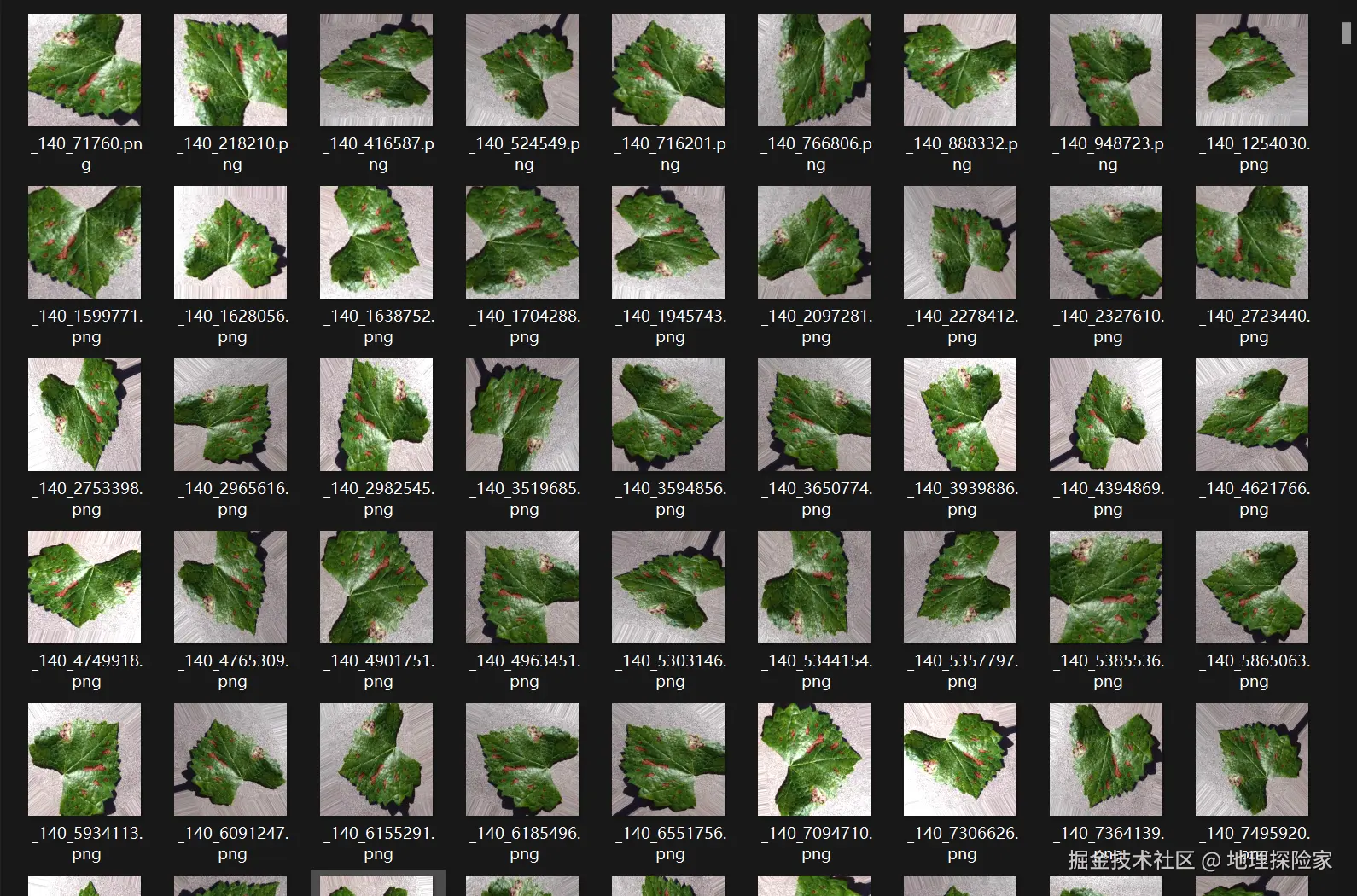Choose the _140_766806.png thumbnail
This screenshot has width=1357, height=896.
814,70
